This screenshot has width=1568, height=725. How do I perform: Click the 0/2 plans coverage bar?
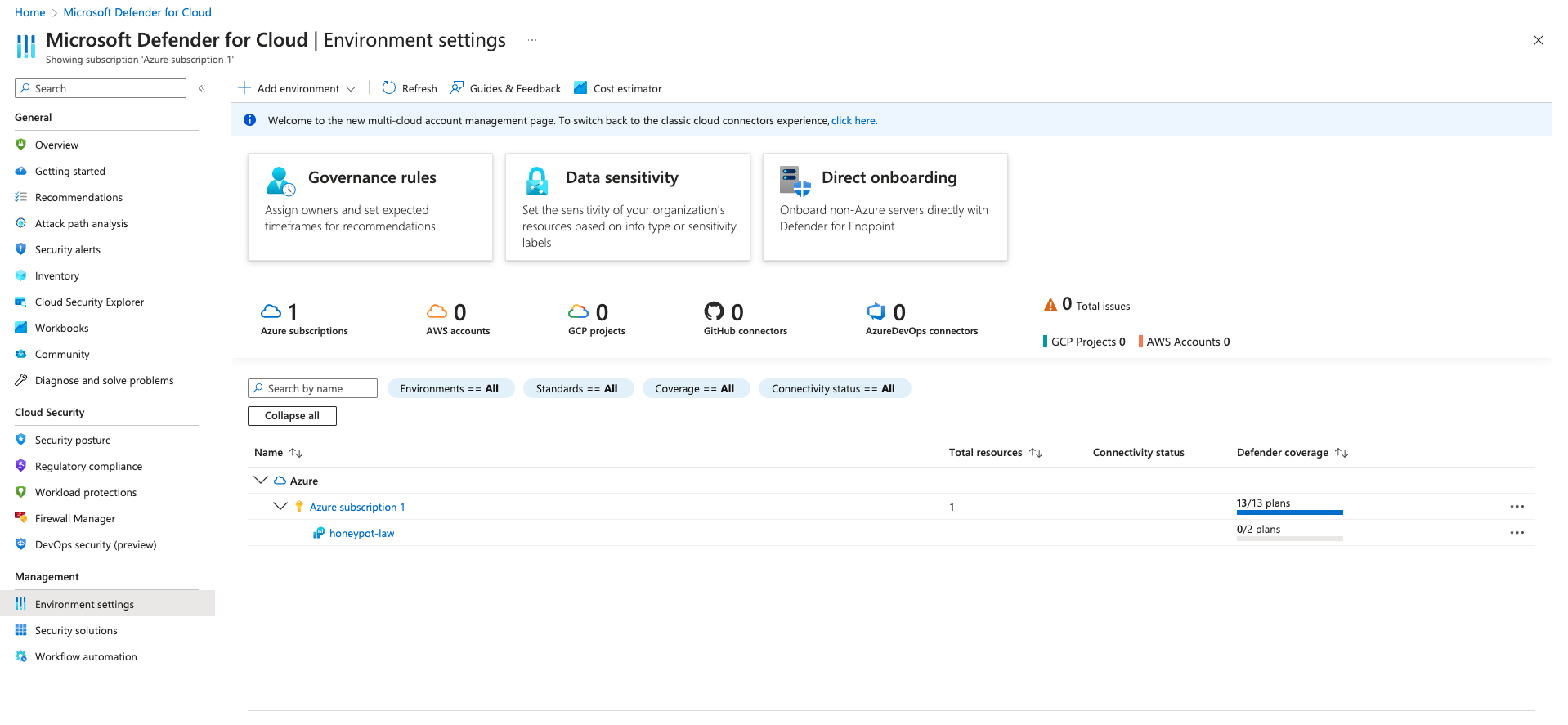tap(1290, 538)
